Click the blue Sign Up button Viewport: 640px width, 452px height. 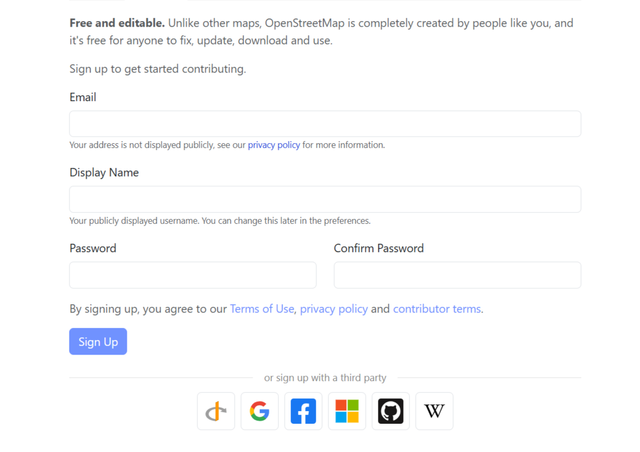tap(98, 341)
